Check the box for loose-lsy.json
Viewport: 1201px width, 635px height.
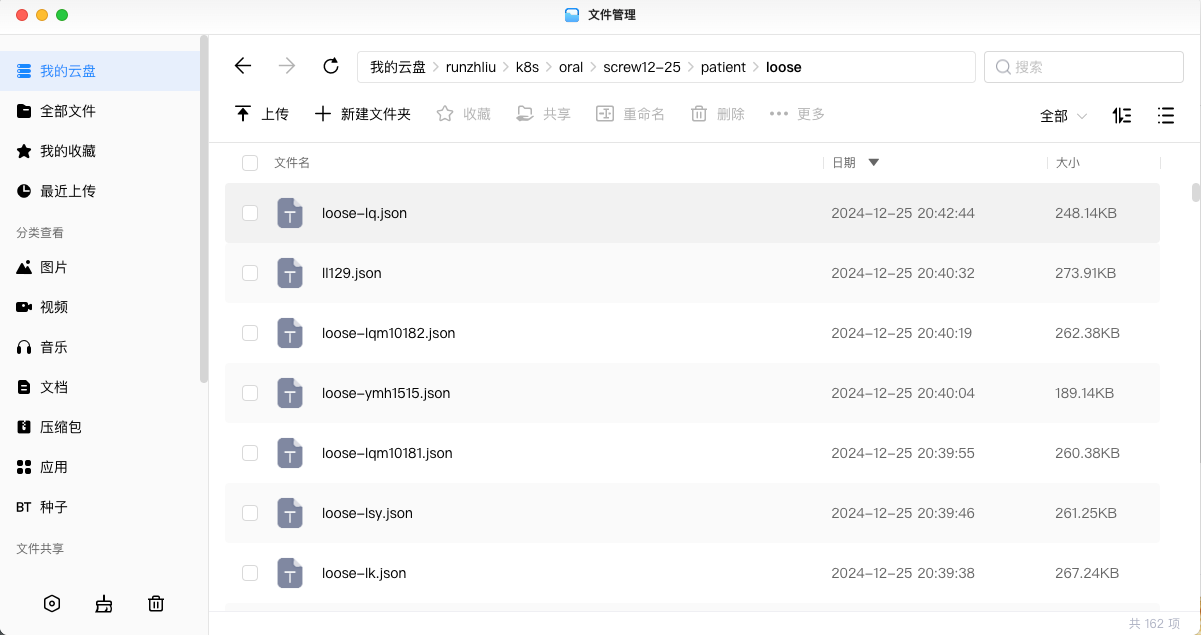pyautogui.click(x=250, y=513)
